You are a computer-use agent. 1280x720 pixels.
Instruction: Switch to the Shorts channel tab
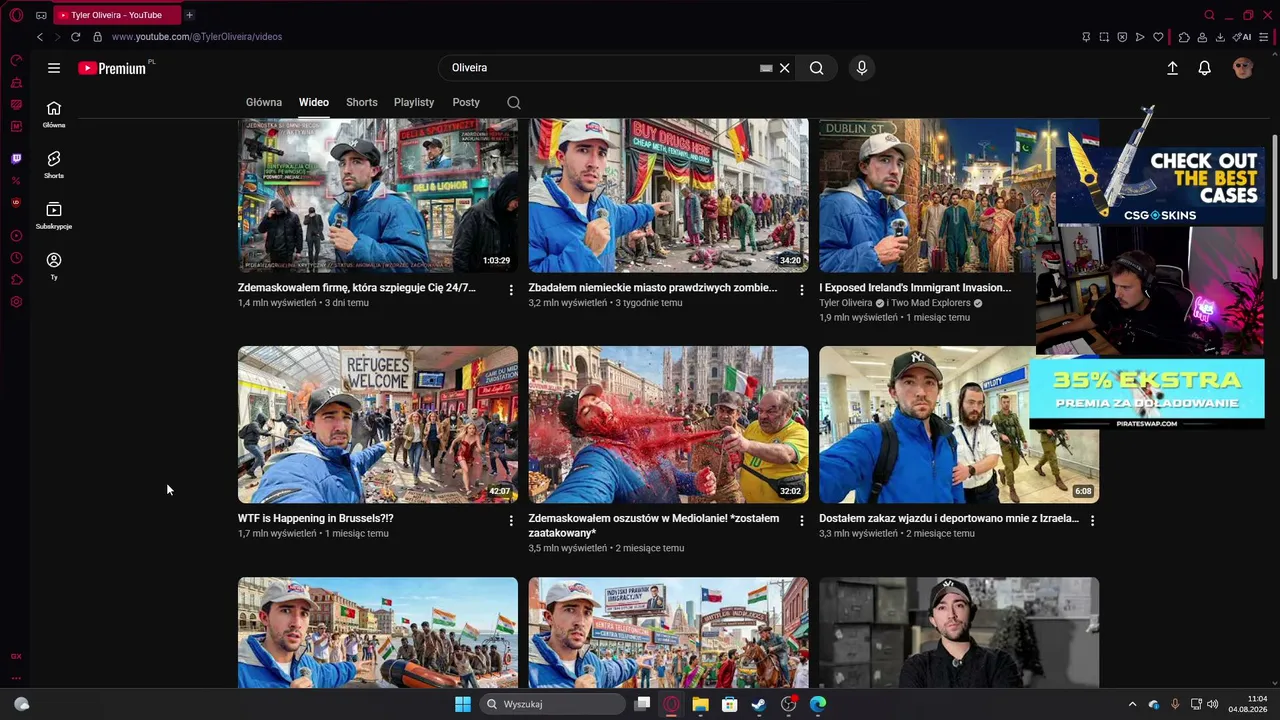tap(362, 102)
